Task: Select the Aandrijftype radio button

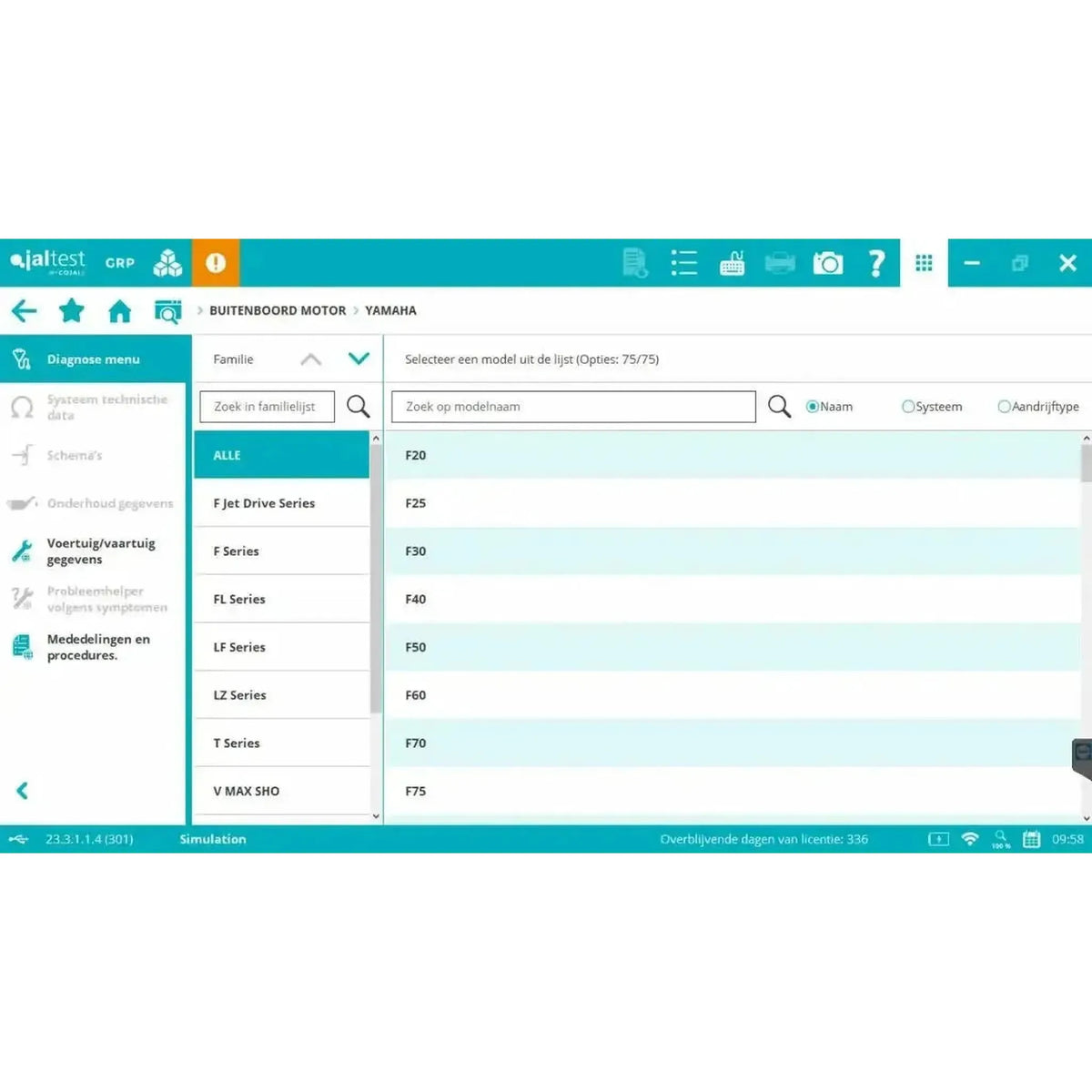Action: click(x=1004, y=407)
